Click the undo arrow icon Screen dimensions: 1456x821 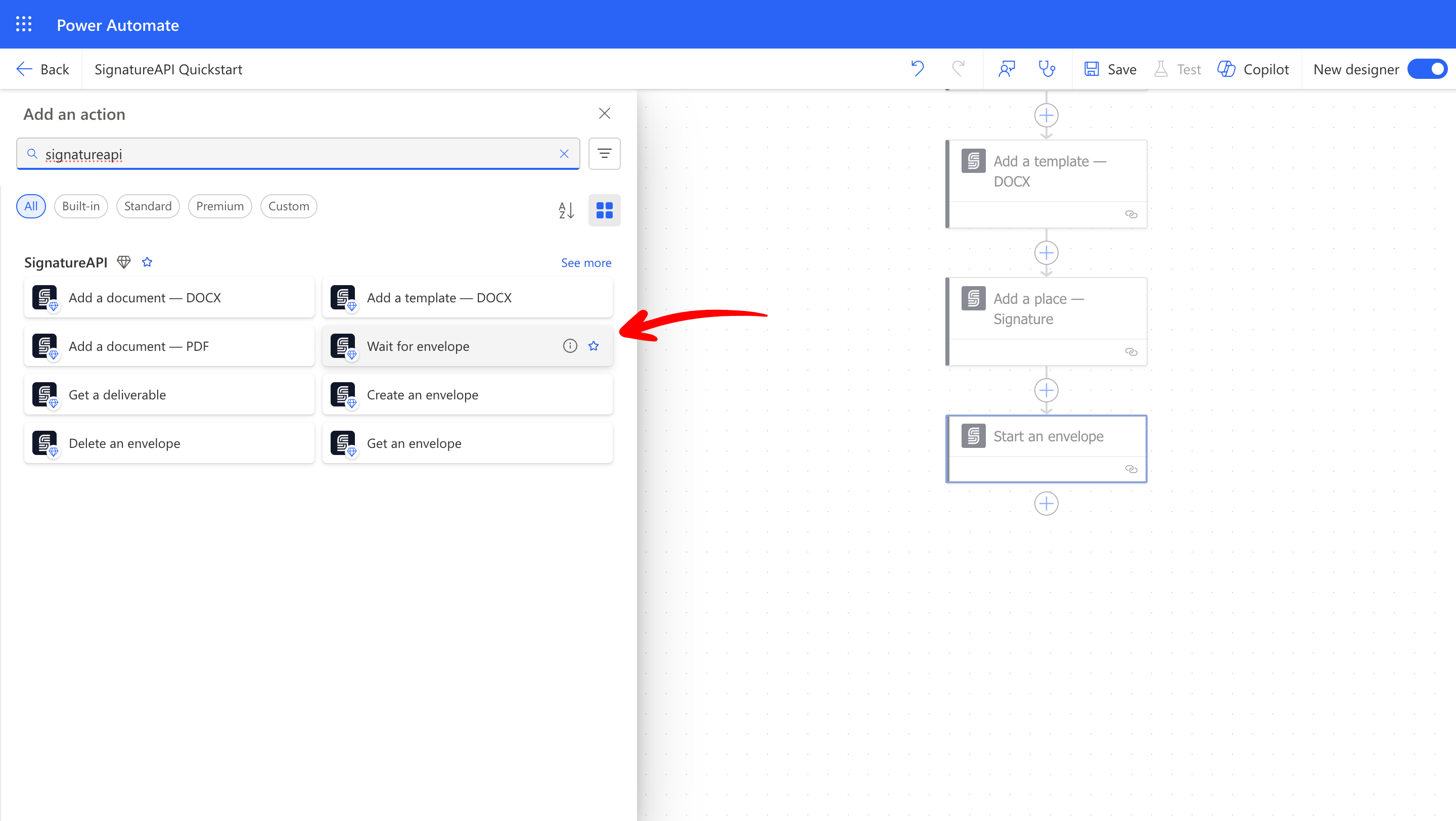pos(918,69)
